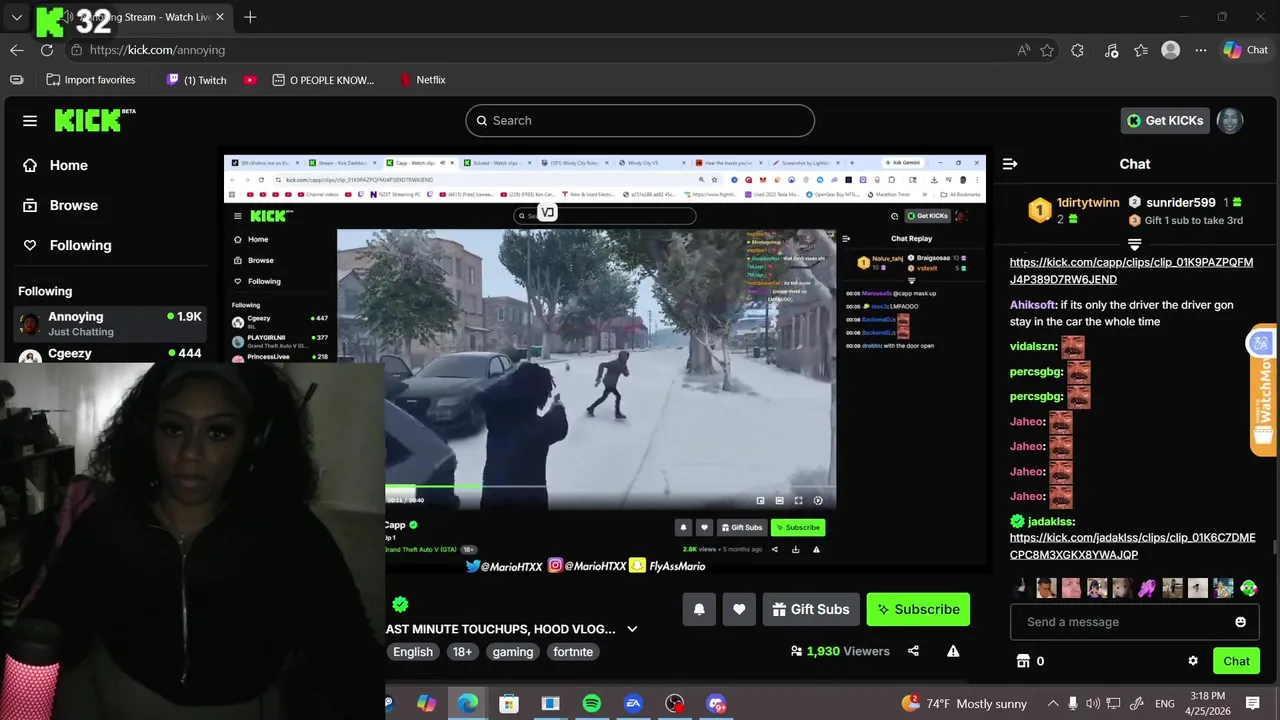
Task: Open Edge Settings and more menu
Action: (x=1201, y=50)
